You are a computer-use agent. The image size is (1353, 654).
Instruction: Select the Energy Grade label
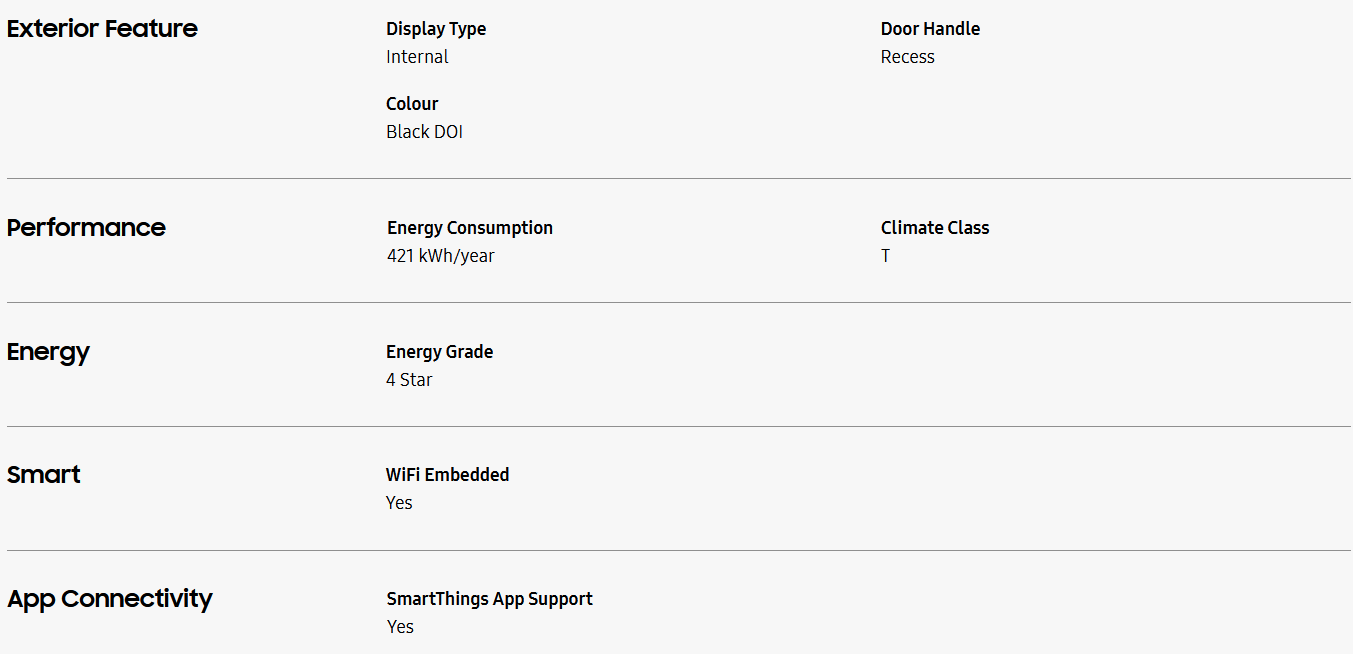point(440,352)
